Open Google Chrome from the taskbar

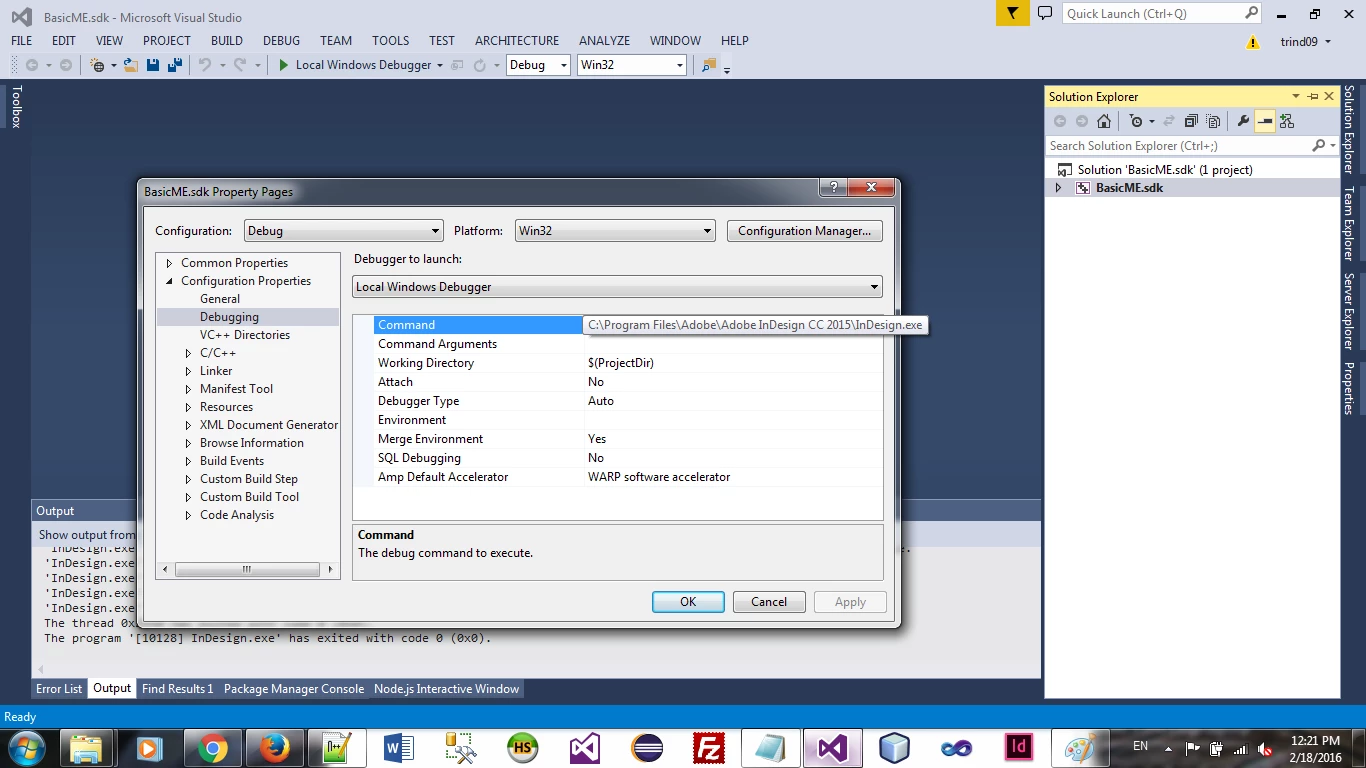(212, 748)
